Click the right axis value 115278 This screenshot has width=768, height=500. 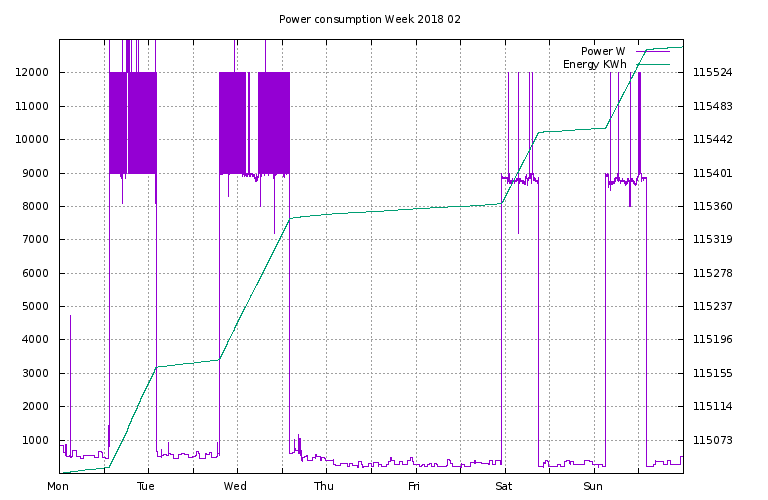[713, 273]
